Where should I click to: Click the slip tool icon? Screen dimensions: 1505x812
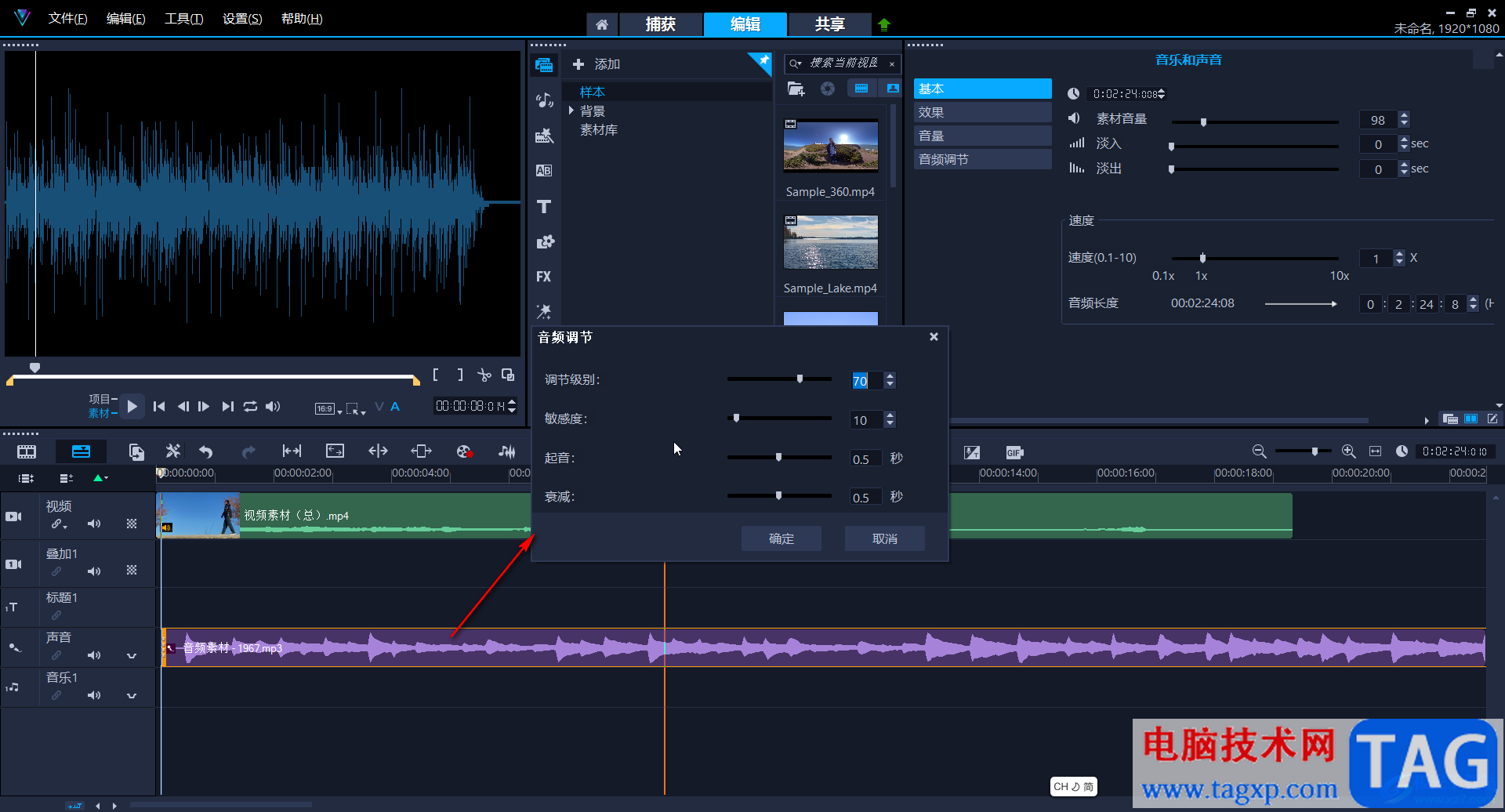pos(292,451)
